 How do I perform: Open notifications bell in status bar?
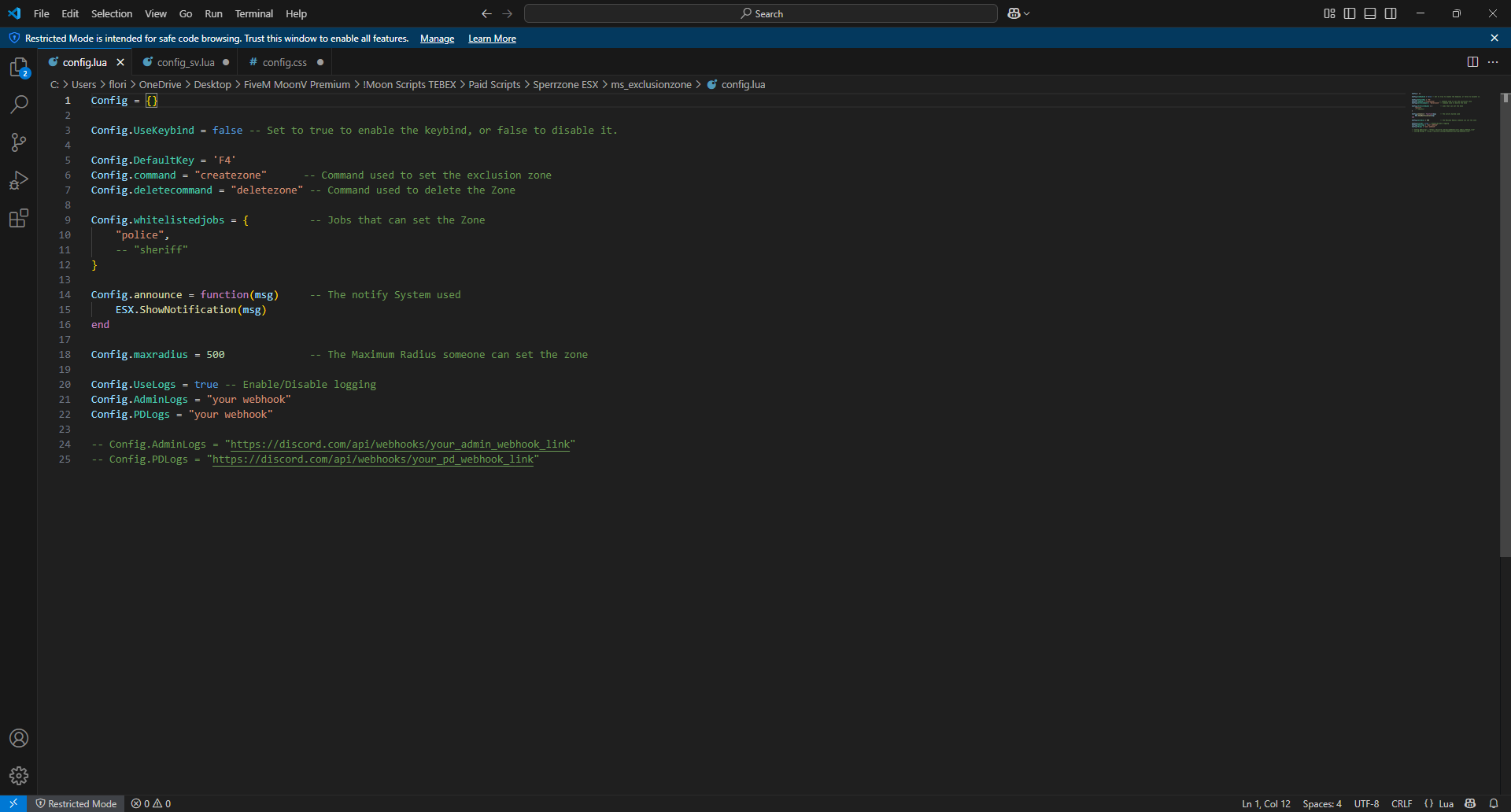[x=1494, y=803]
